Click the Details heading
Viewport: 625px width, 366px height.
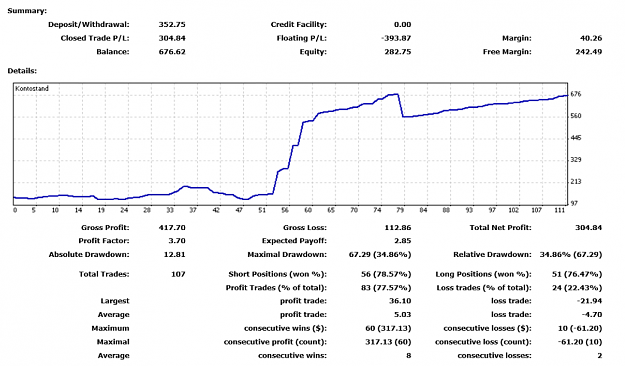pyautogui.click(x=22, y=71)
